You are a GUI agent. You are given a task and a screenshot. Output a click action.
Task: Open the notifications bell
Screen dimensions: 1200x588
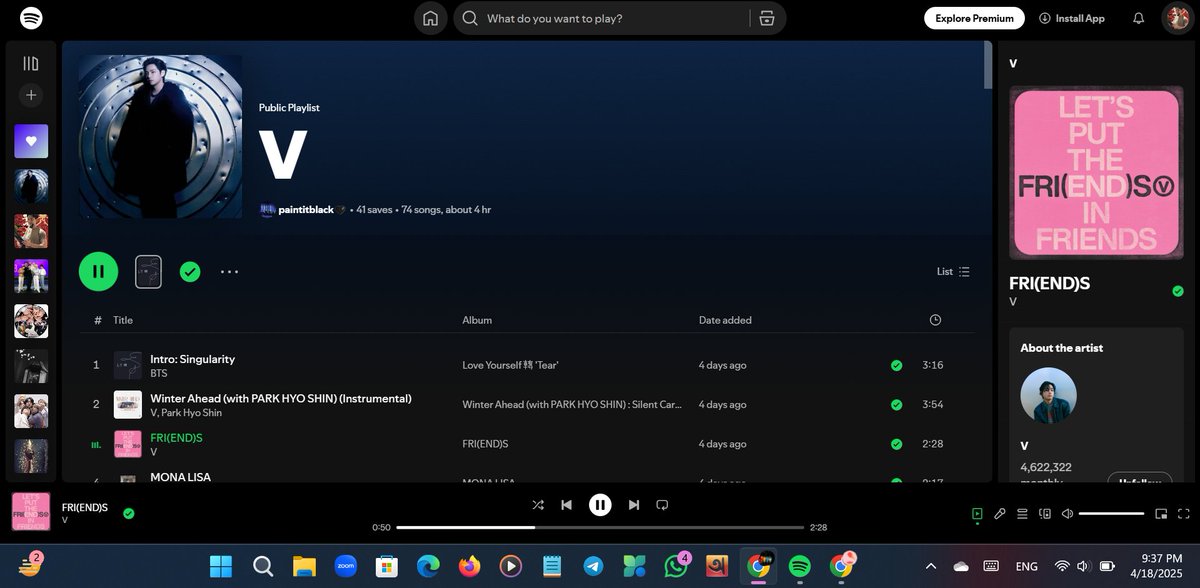1138,18
